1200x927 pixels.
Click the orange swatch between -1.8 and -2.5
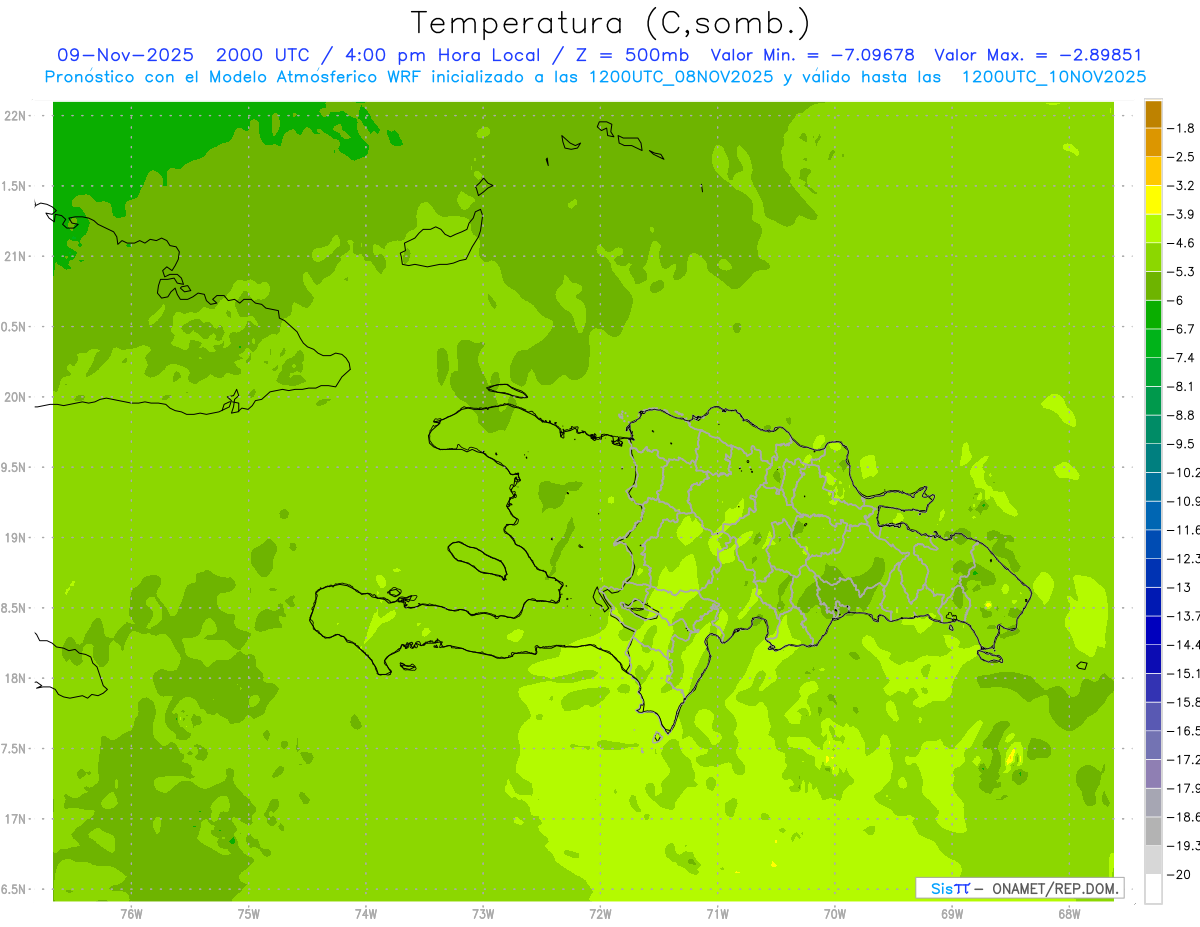(1153, 143)
